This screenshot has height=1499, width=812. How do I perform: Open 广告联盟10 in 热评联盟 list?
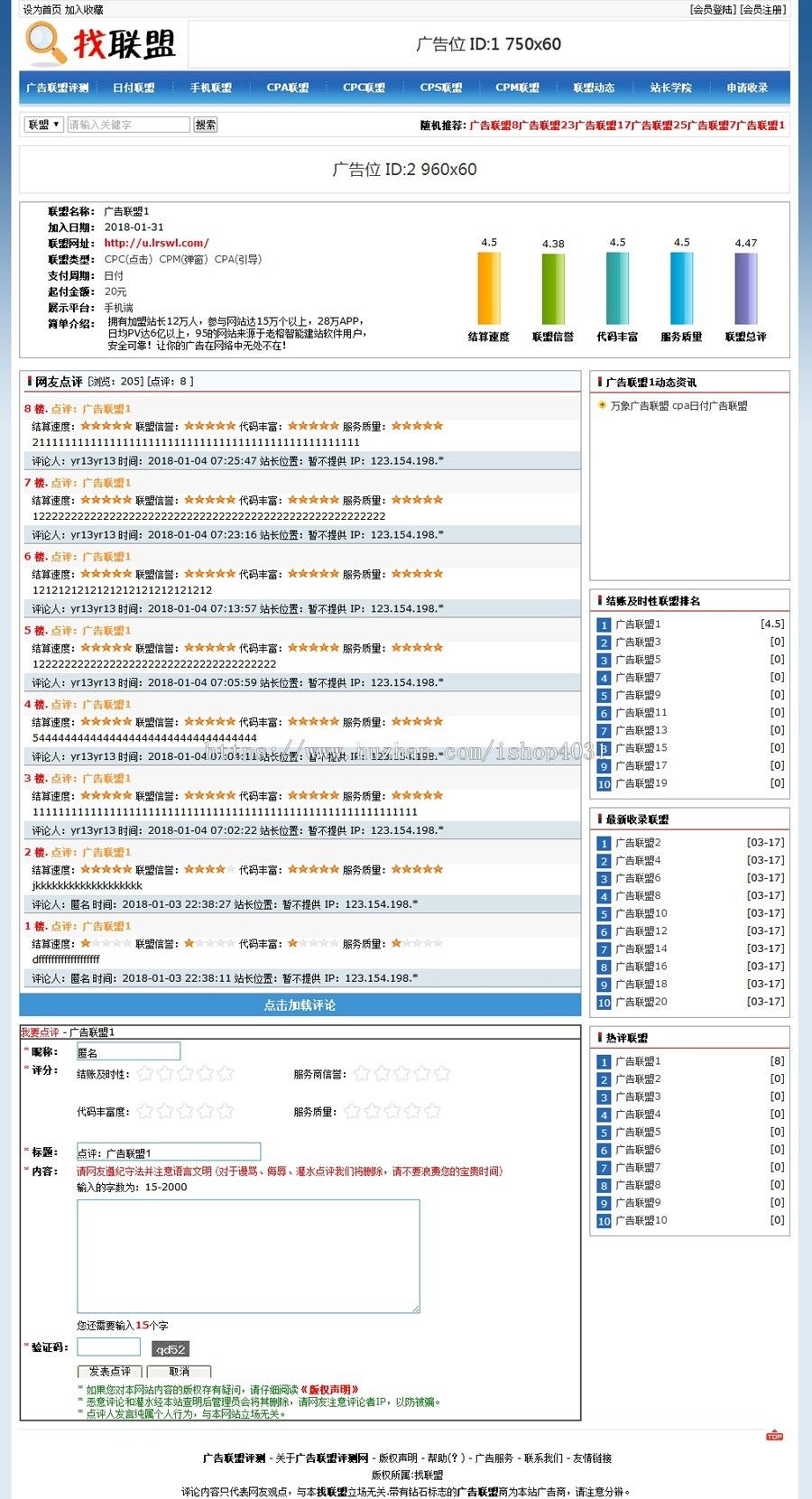(x=641, y=1220)
